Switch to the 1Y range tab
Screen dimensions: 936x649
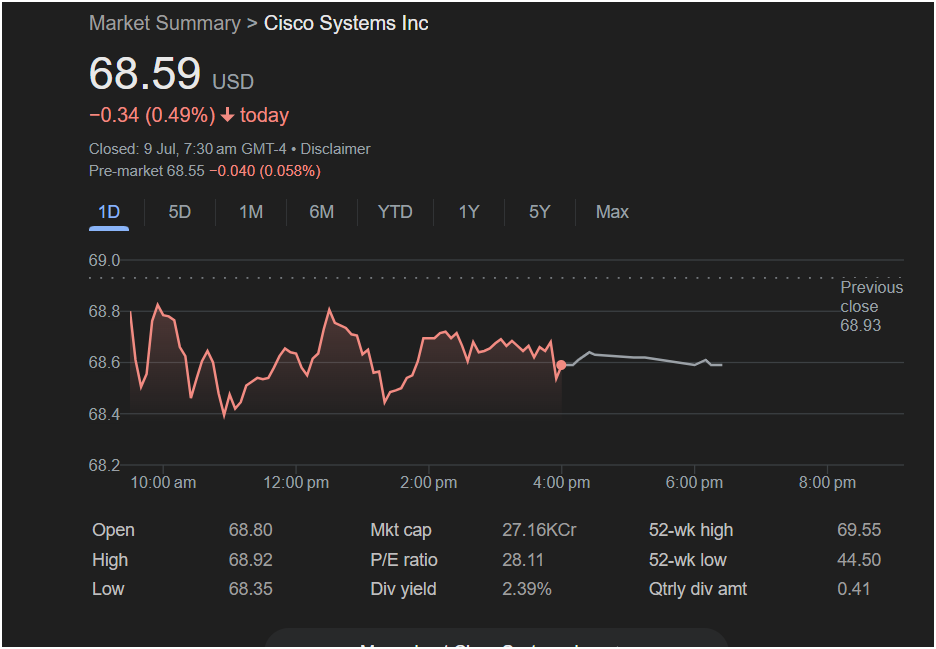(469, 212)
